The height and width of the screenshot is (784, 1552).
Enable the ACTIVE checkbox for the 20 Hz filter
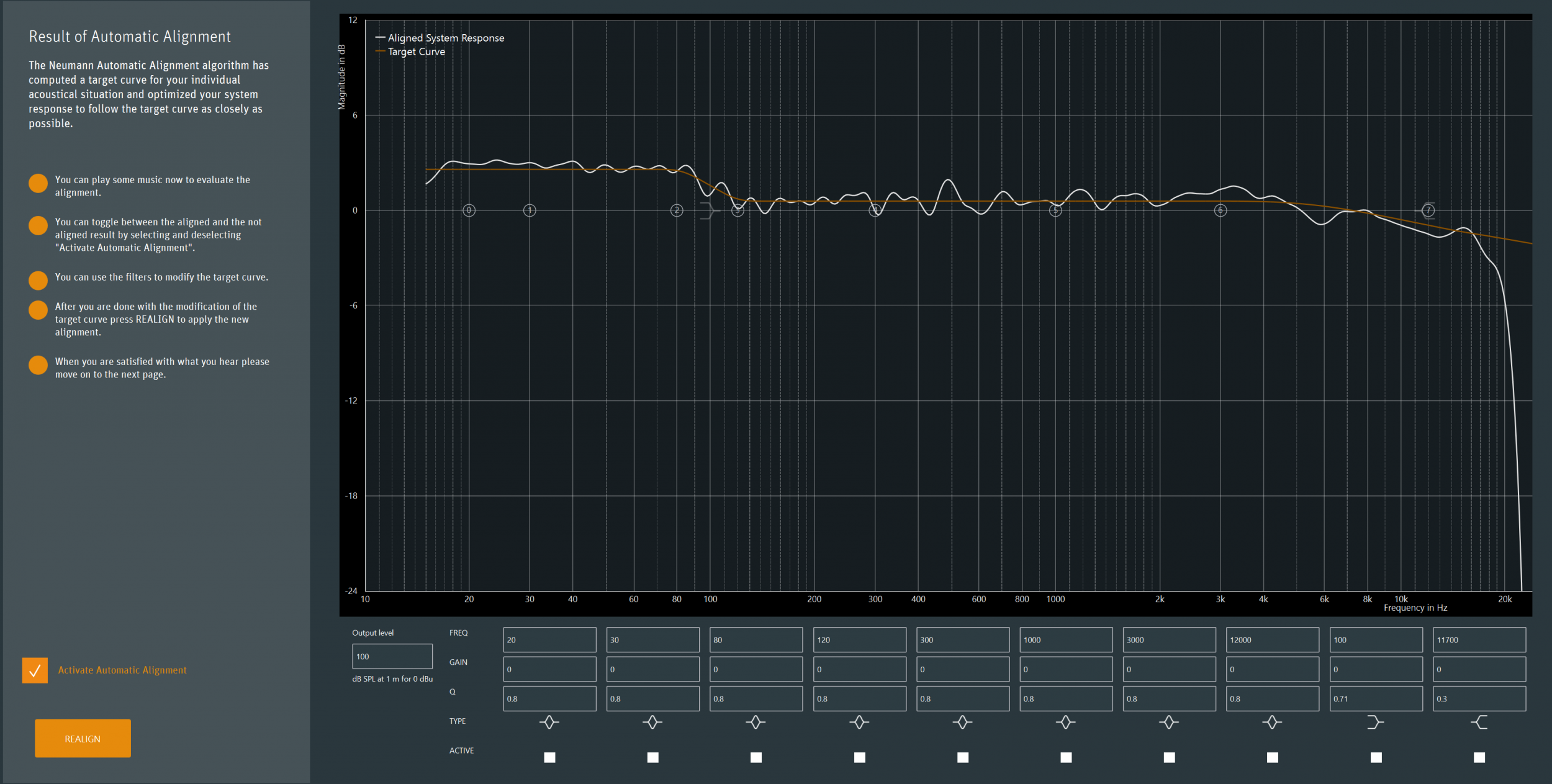549,757
